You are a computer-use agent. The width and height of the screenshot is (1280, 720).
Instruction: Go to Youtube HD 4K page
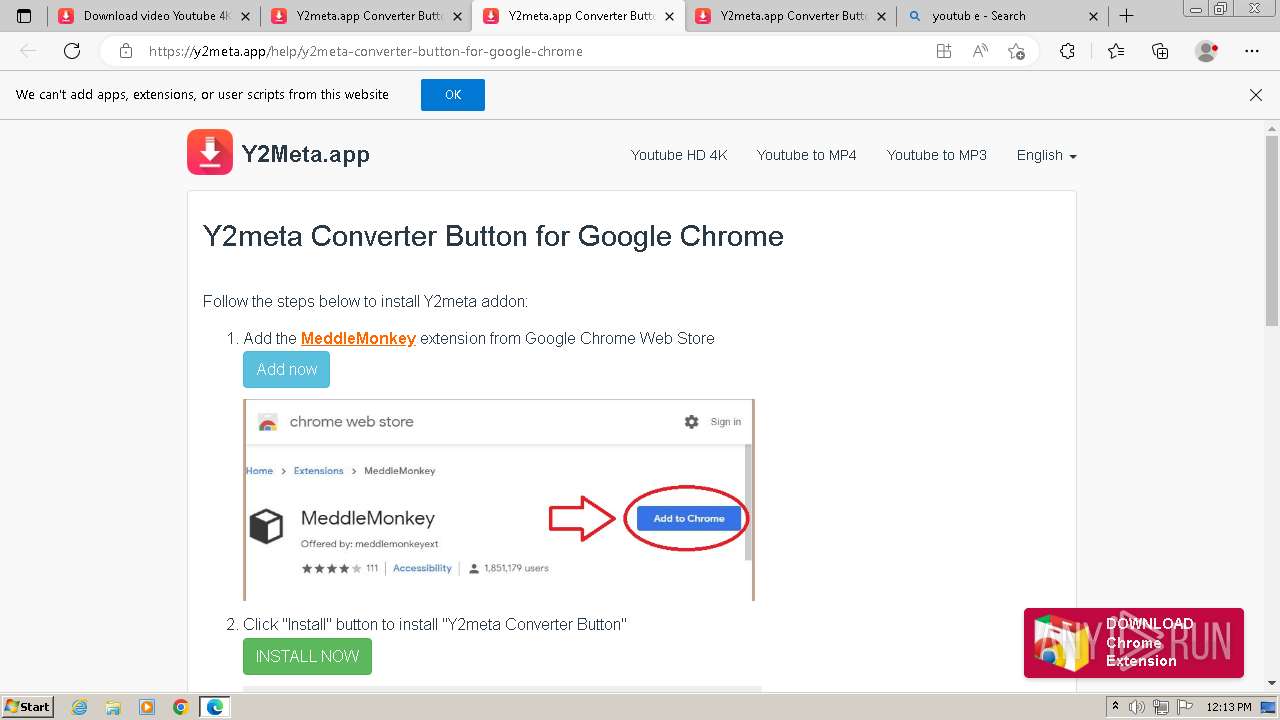pos(679,155)
